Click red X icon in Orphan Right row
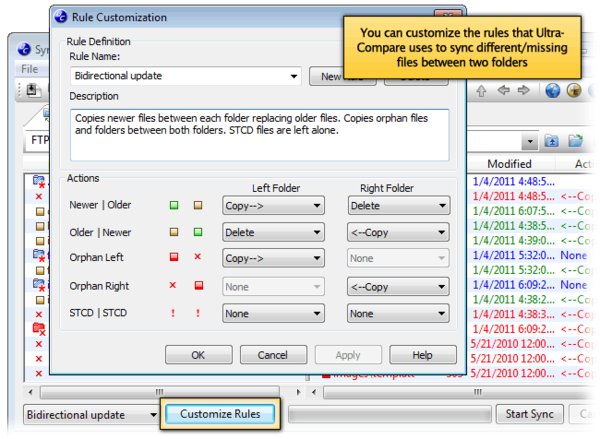This screenshot has height=439, width=600. pos(173,285)
